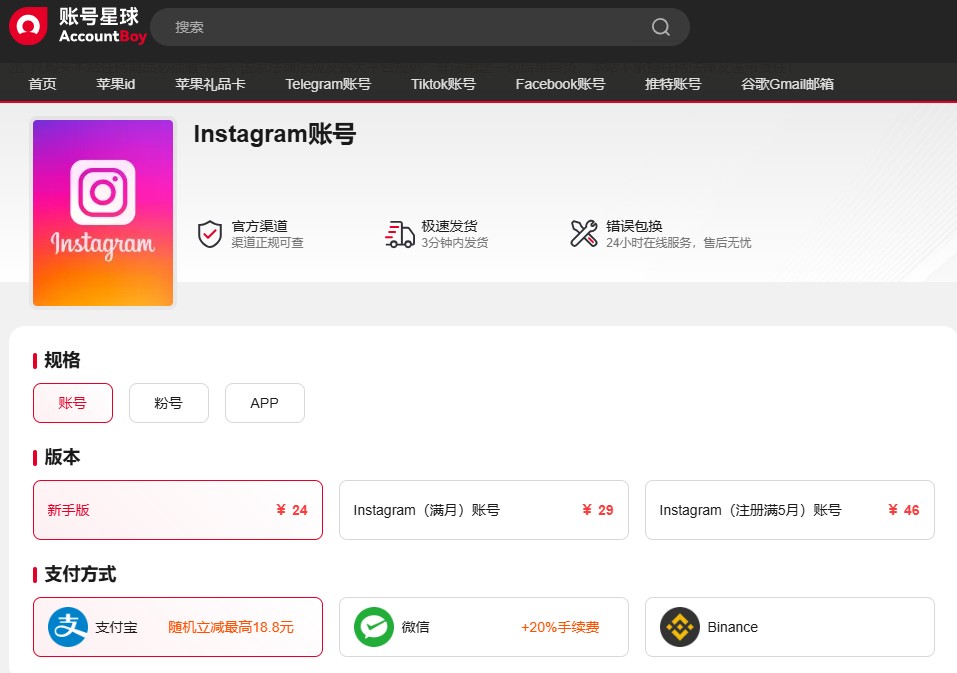Select 微信 as payment method
This screenshot has height=673, width=957.
[x=483, y=627]
